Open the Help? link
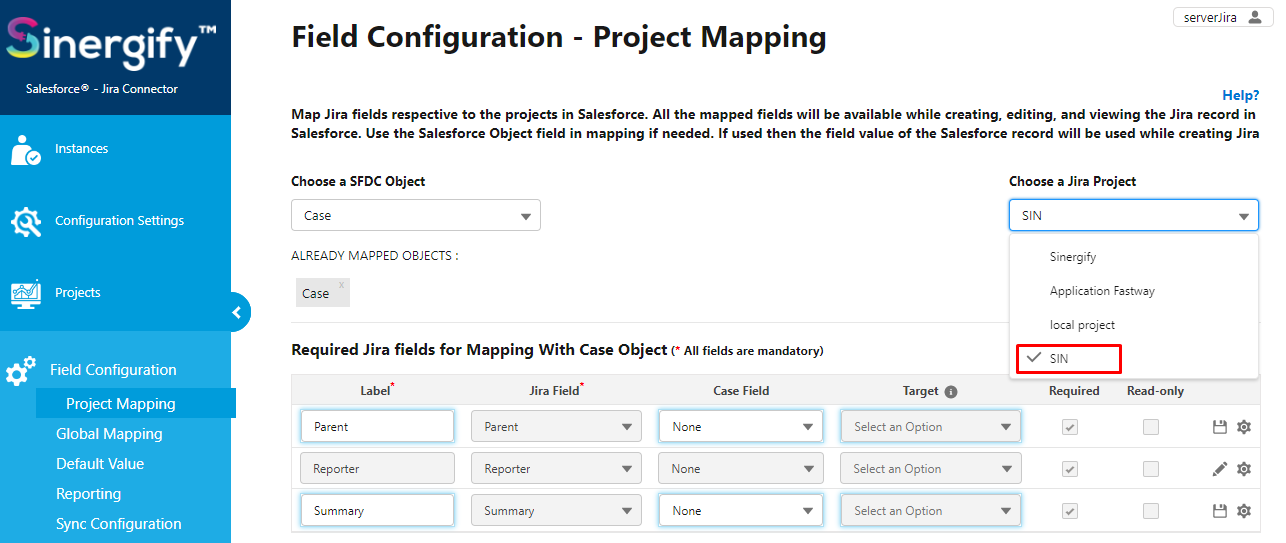The image size is (1286, 543). (1240, 95)
